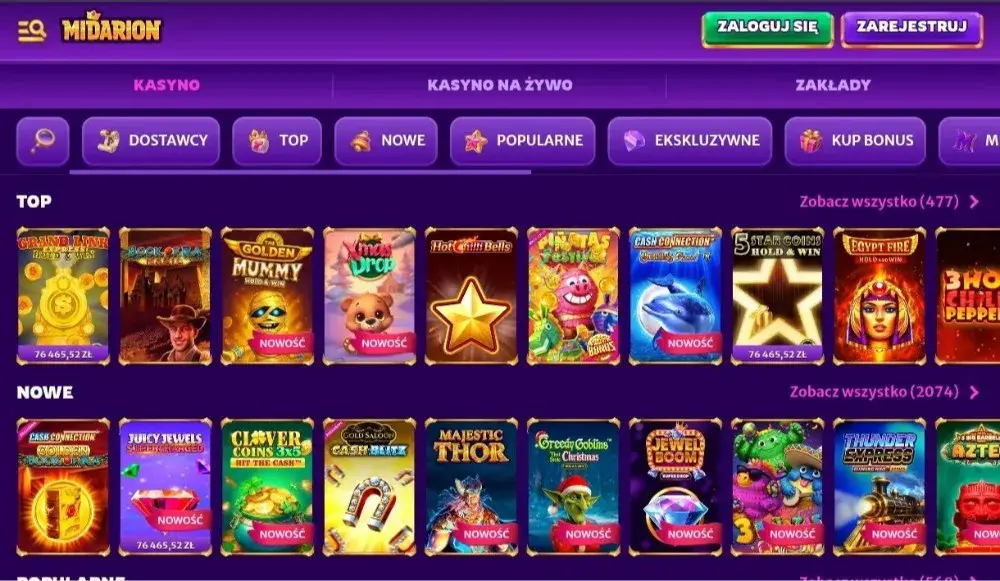Viewport: 1000px width, 581px height.
Task: Switch to the Kasyno na żywo tab
Action: [x=499, y=85]
